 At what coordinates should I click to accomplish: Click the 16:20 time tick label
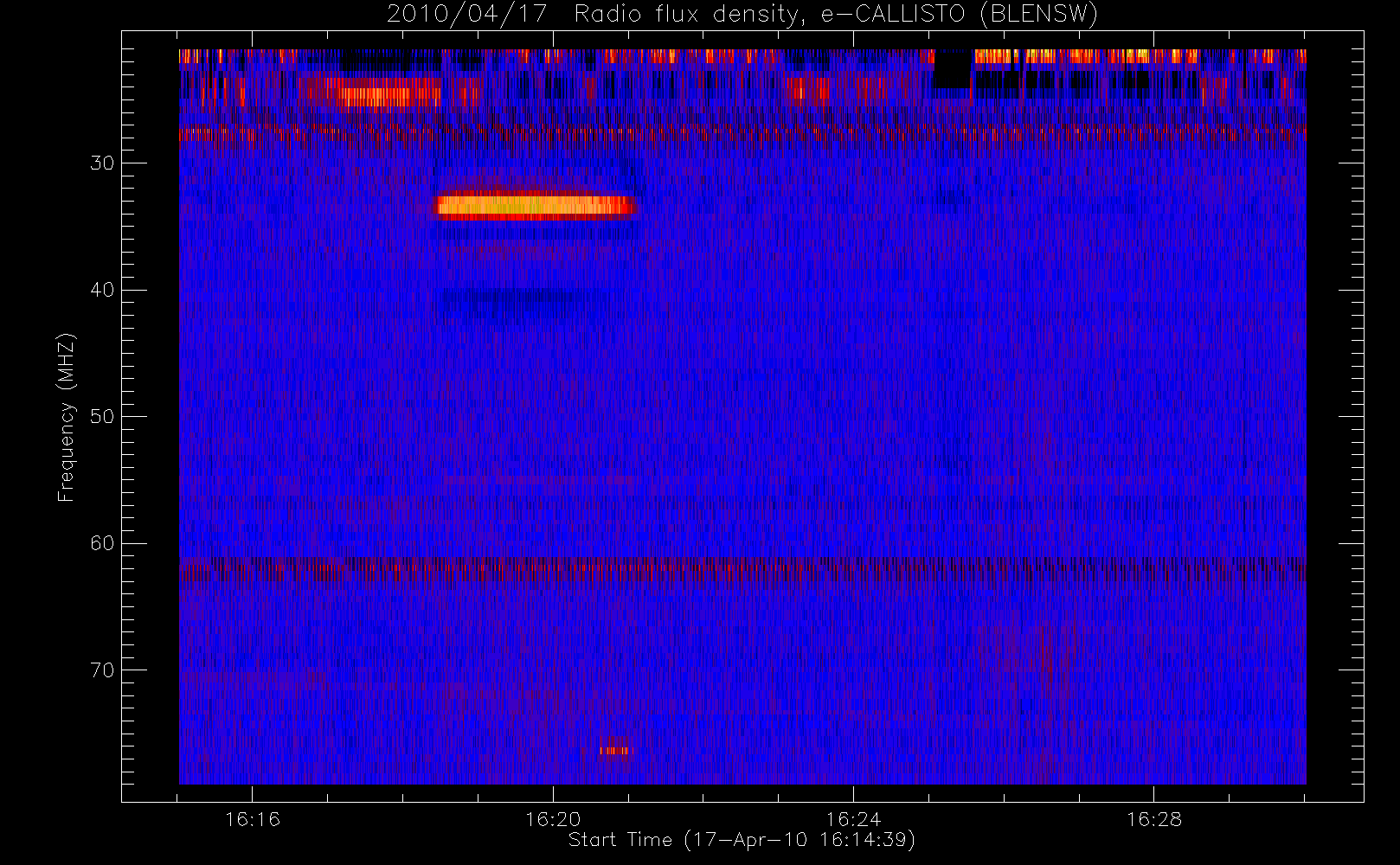tap(553, 819)
